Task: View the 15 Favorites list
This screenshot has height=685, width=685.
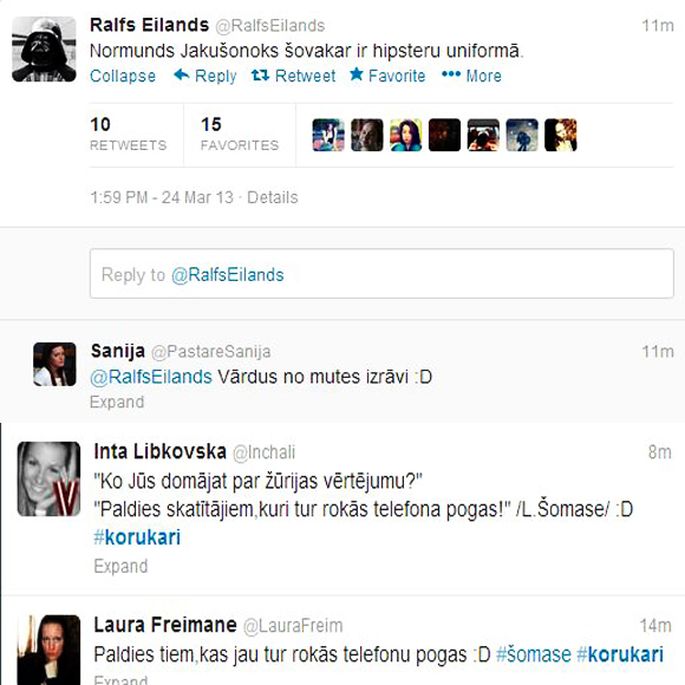Action: click(239, 134)
